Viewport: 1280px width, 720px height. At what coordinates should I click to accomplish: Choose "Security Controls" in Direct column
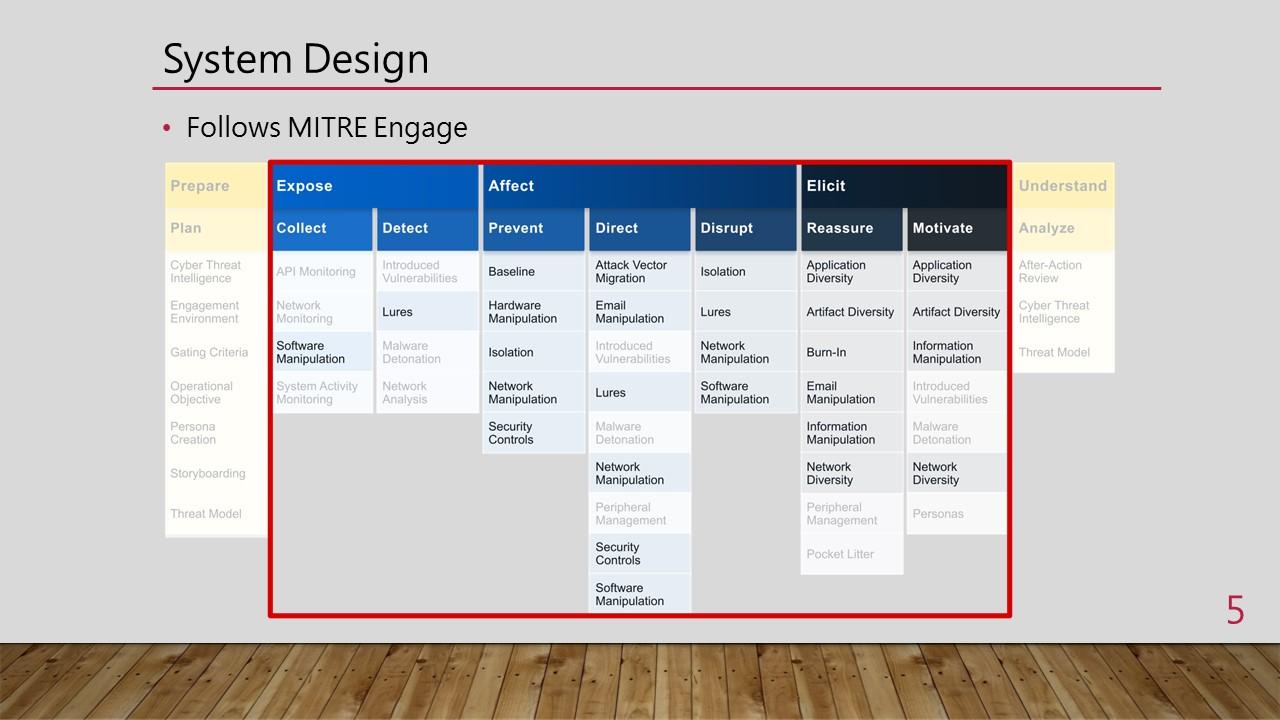coord(640,554)
